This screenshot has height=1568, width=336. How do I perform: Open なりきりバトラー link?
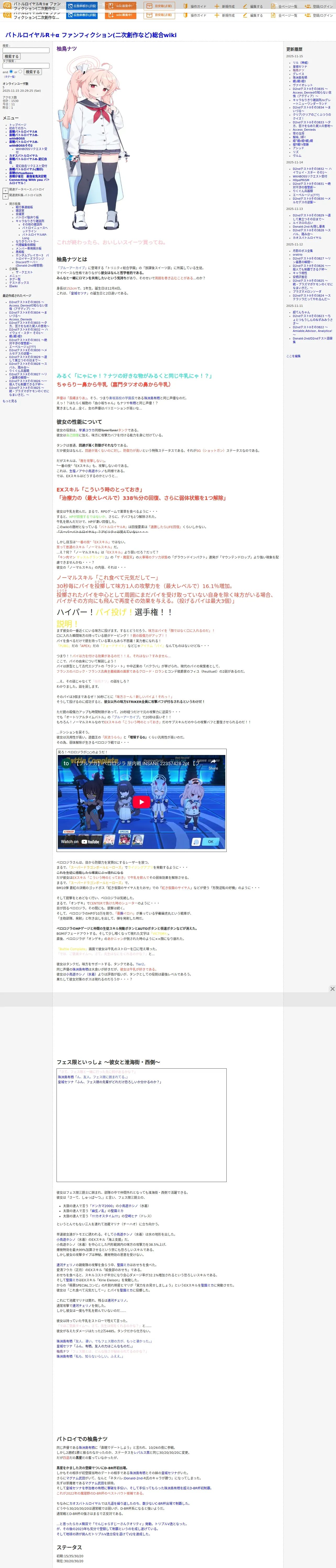[27, 242]
